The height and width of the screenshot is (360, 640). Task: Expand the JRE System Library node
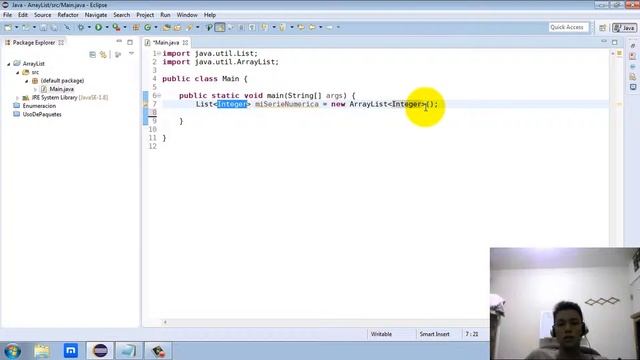point(18,98)
